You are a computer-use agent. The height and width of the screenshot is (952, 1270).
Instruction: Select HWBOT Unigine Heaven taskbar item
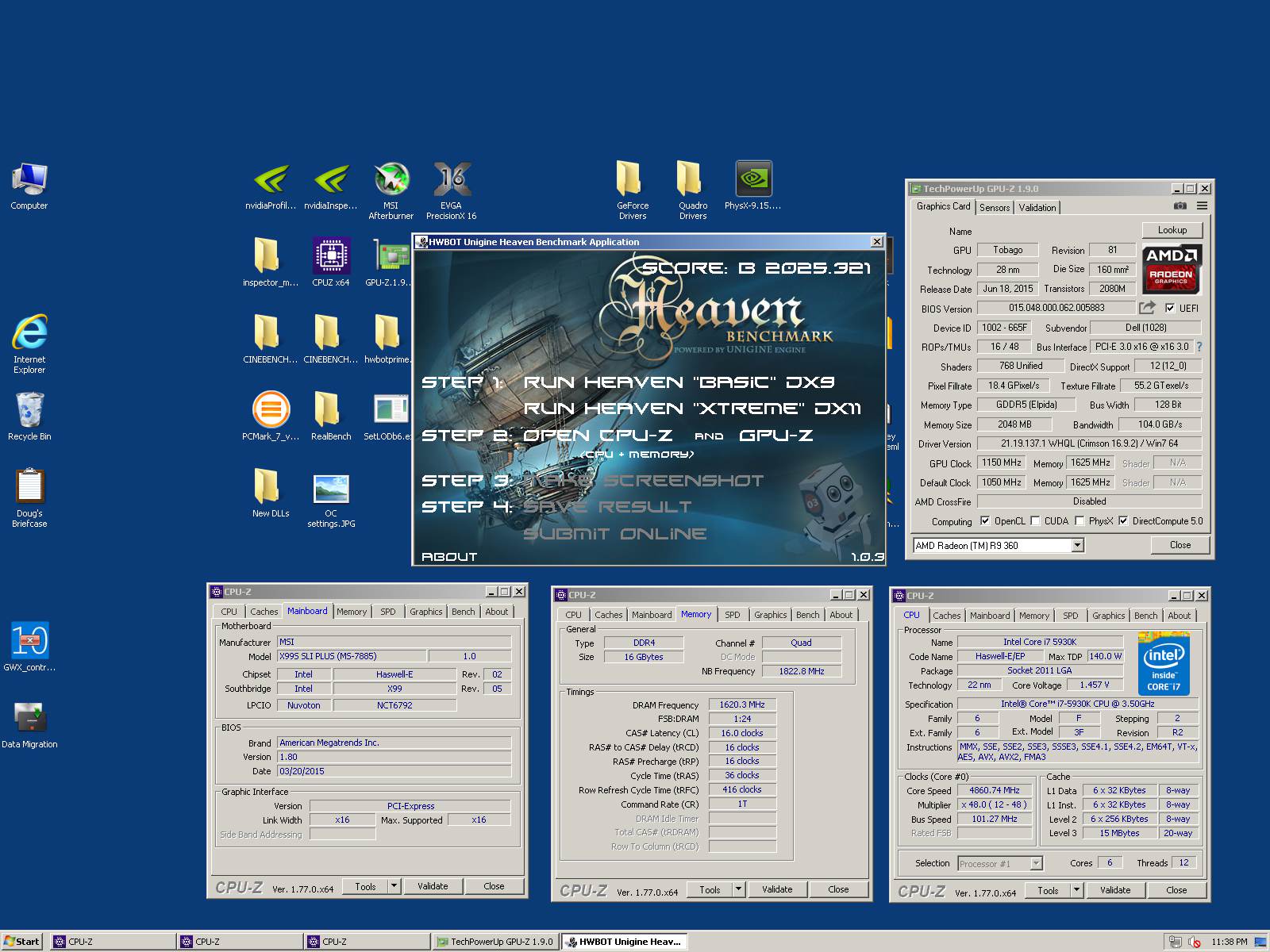(x=624, y=942)
